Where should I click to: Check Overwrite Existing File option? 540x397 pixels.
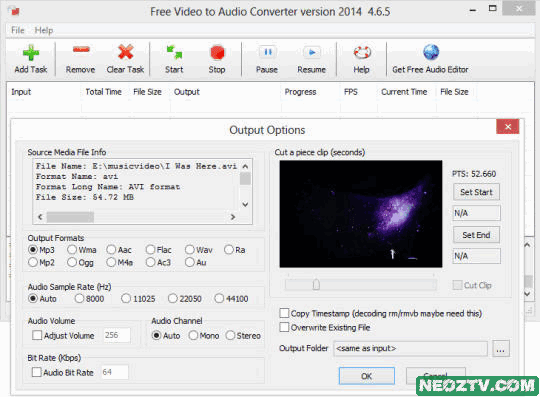click(x=284, y=327)
